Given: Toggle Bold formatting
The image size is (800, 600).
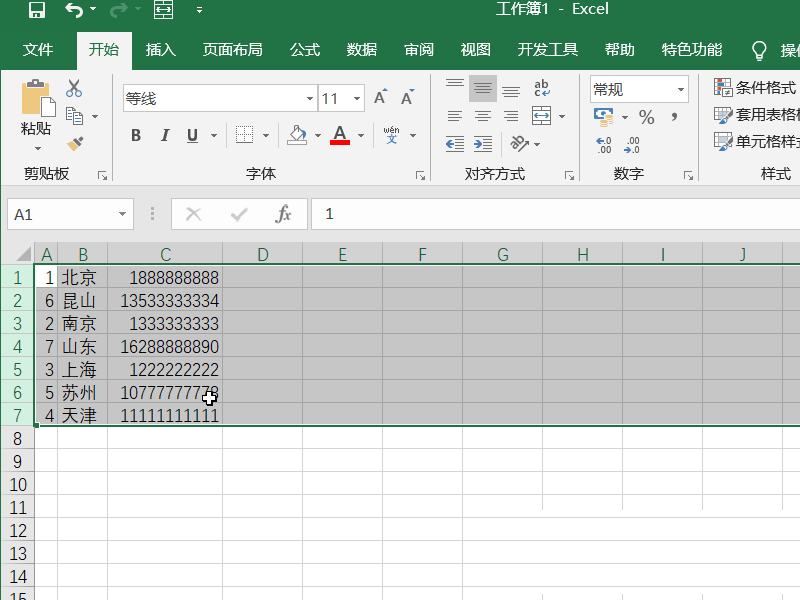Looking at the screenshot, I should (x=136, y=135).
